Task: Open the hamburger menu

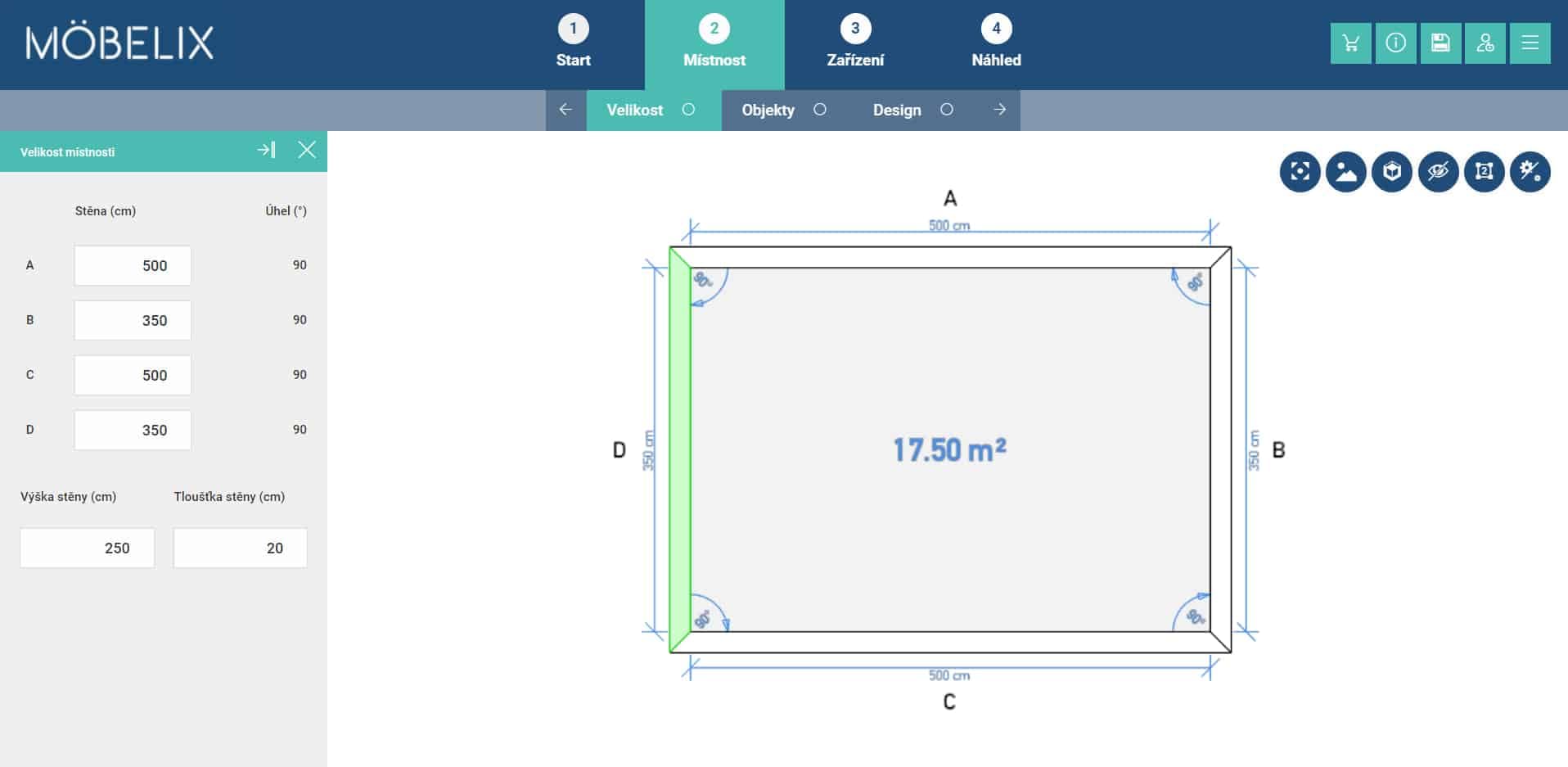Action: click(x=1530, y=43)
